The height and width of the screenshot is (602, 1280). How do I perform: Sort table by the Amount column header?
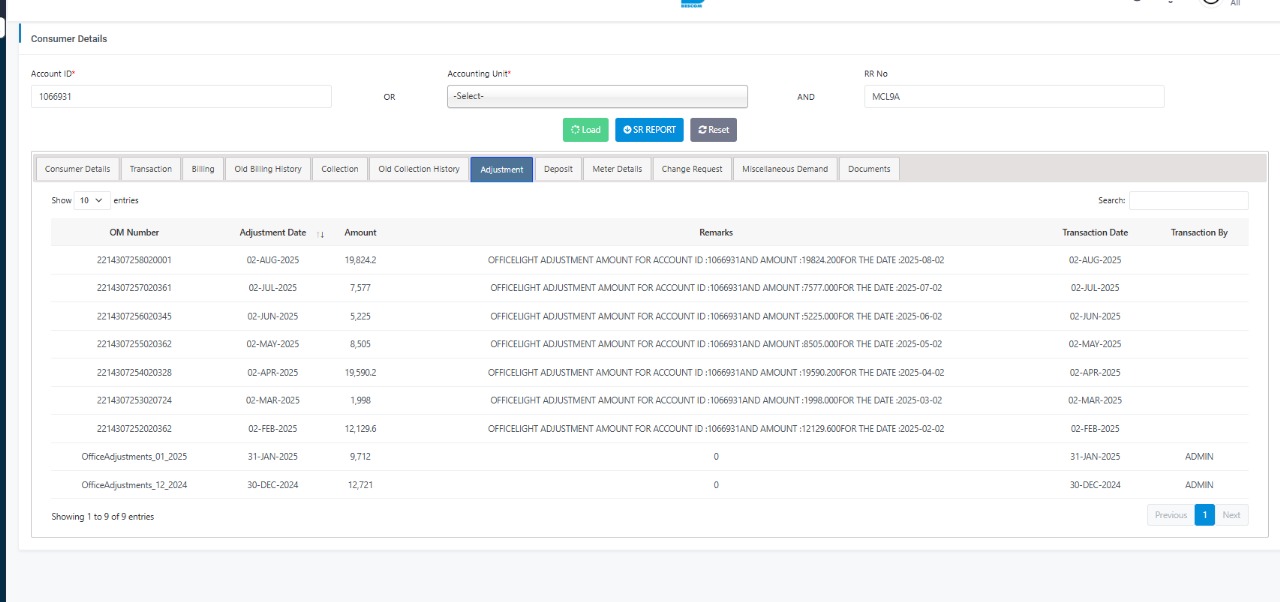pyautogui.click(x=360, y=232)
